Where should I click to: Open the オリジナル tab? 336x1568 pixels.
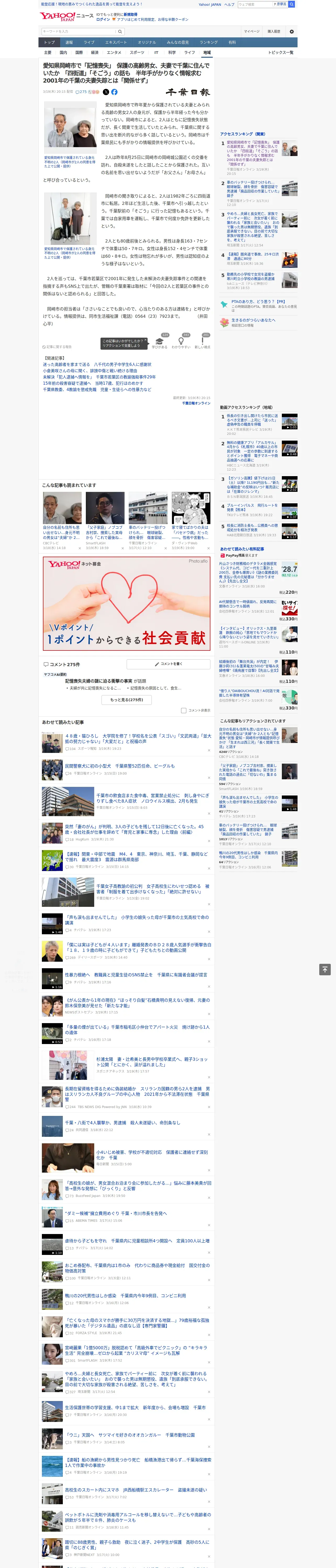147,43
